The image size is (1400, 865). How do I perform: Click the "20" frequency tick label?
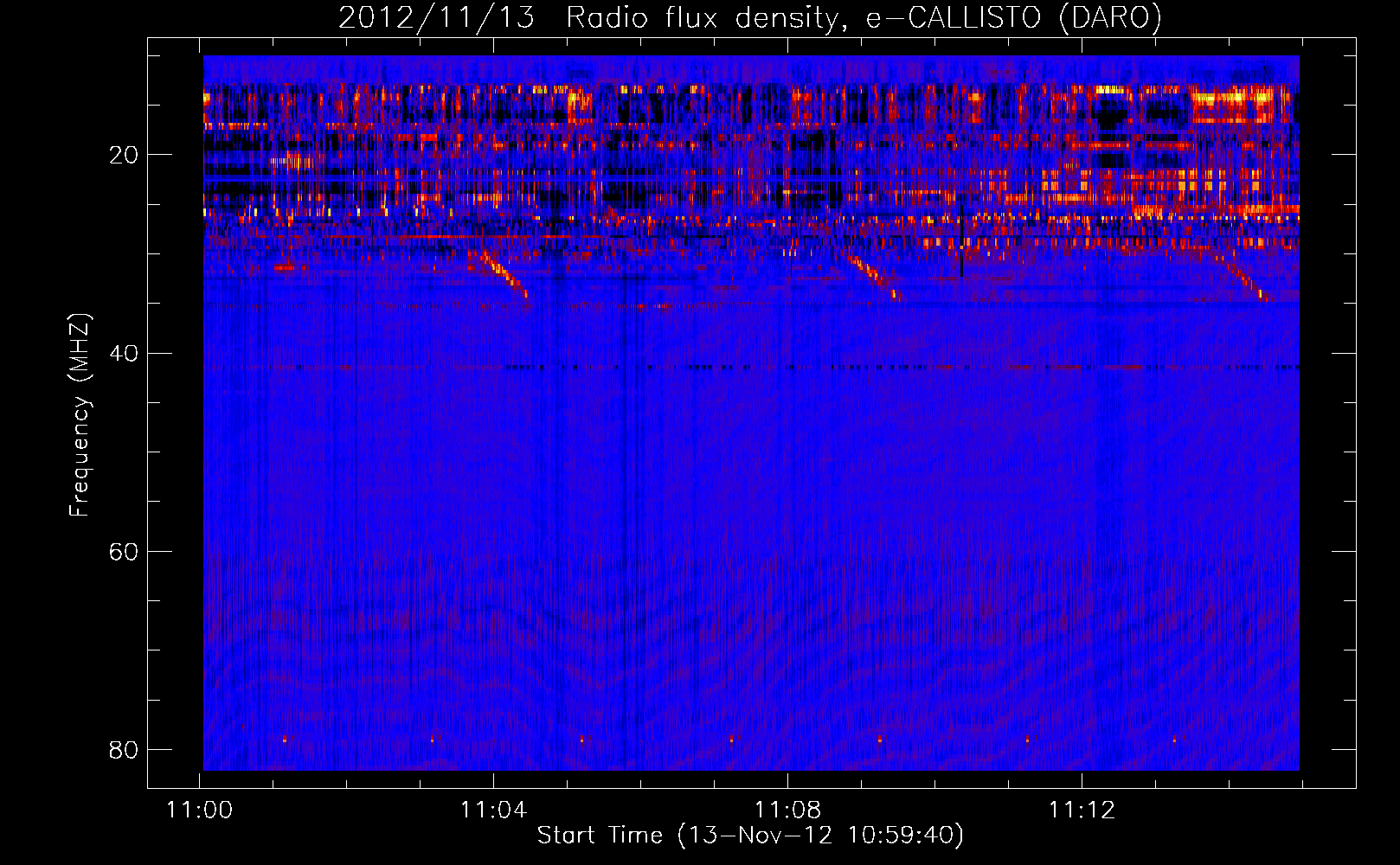click(x=124, y=155)
